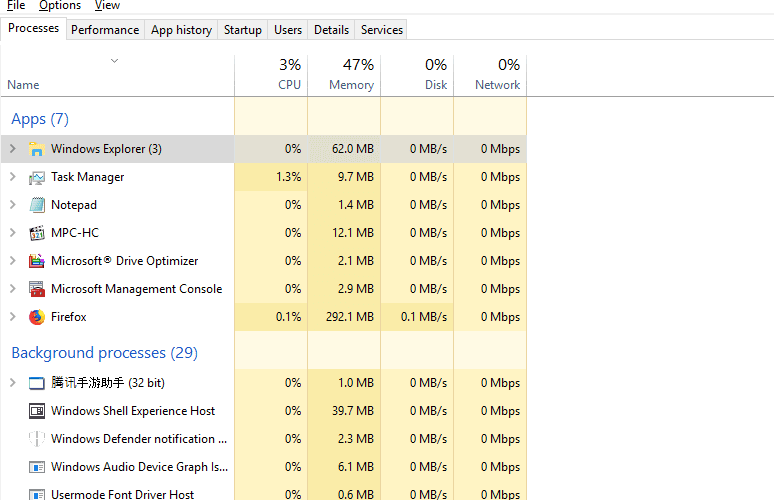Click Task Manager's 9.7 MB memory value
The height and width of the screenshot is (500, 774).
pyautogui.click(x=355, y=177)
